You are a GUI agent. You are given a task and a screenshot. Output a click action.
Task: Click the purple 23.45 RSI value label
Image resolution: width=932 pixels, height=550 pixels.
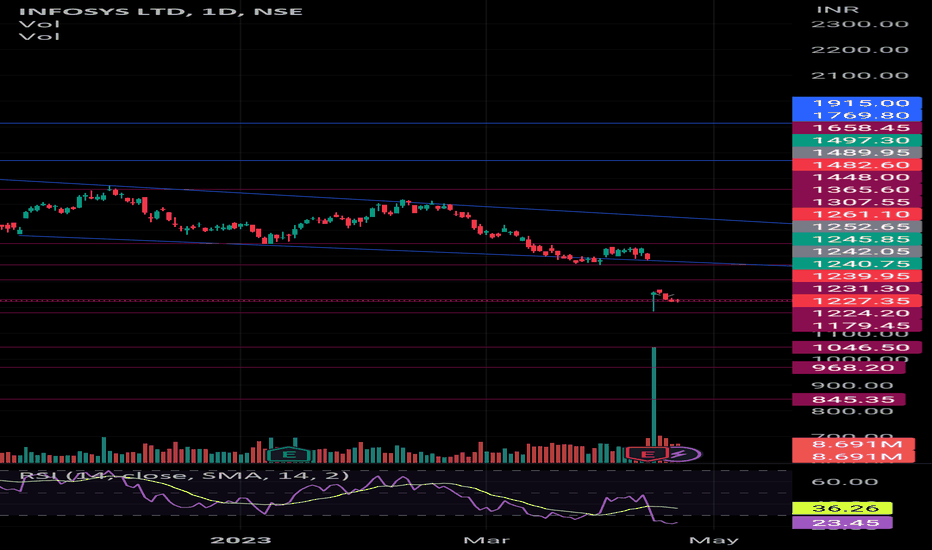click(x=842, y=523)
